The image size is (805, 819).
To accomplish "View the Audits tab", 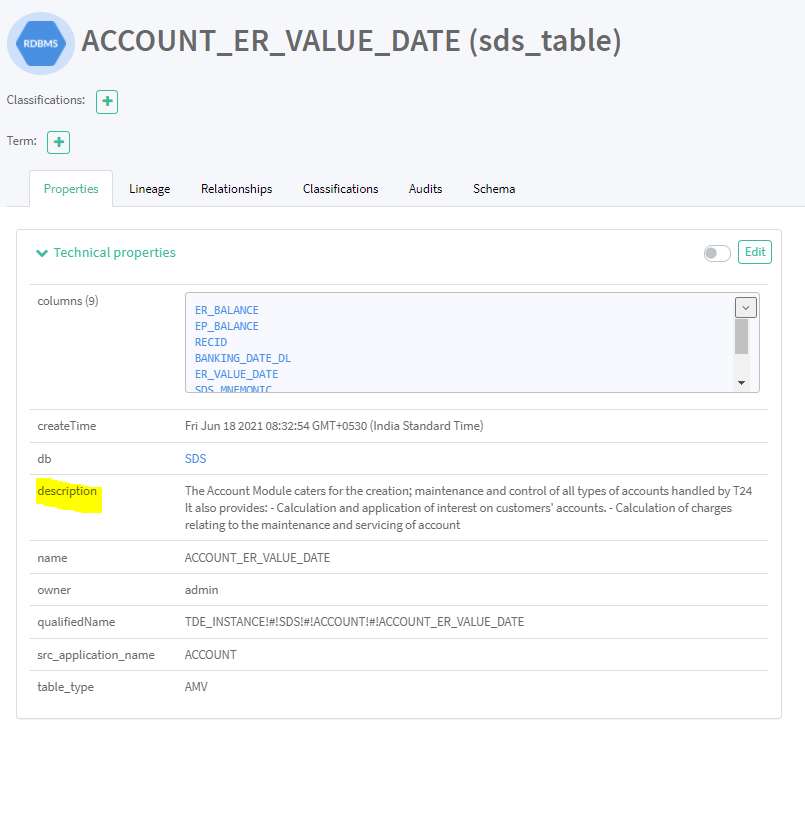I will (x=425, y=189).
